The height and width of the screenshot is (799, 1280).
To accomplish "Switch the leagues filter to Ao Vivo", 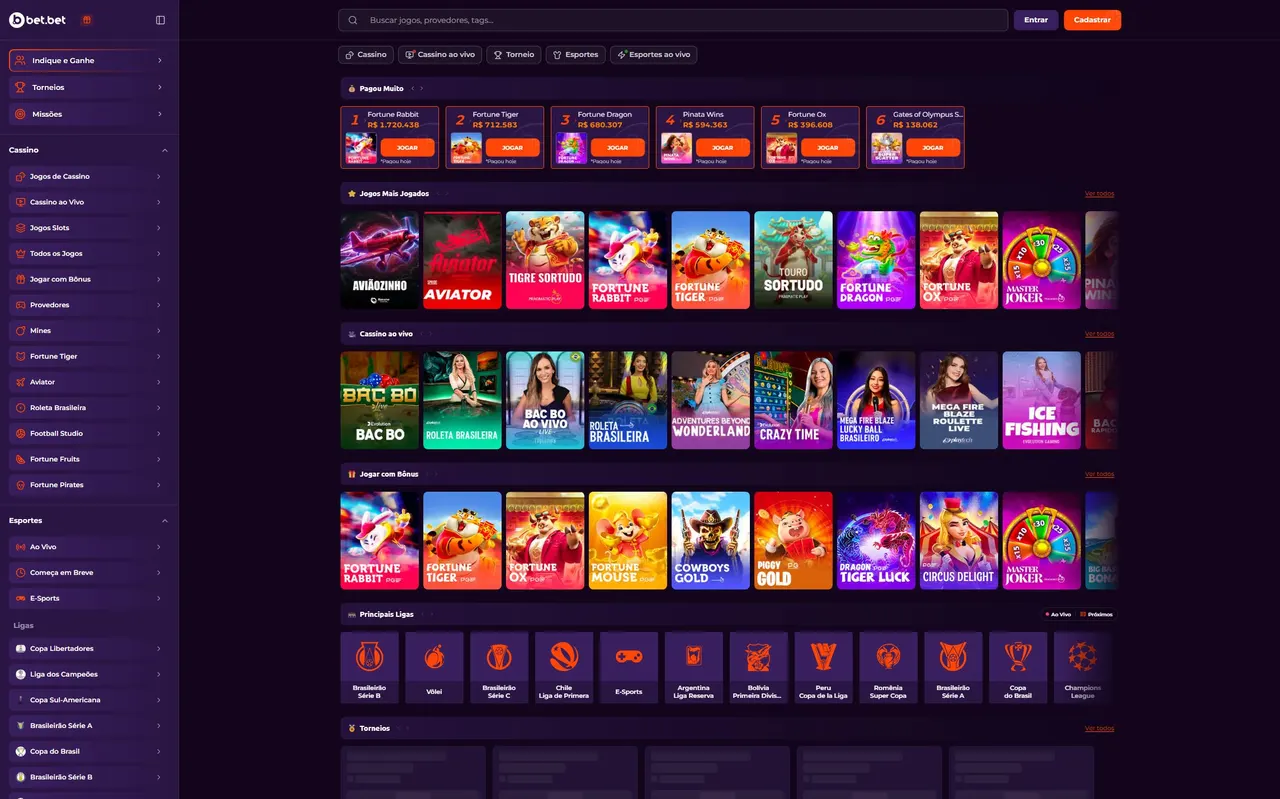I will pyautogui.click(x=1058, y=614).
